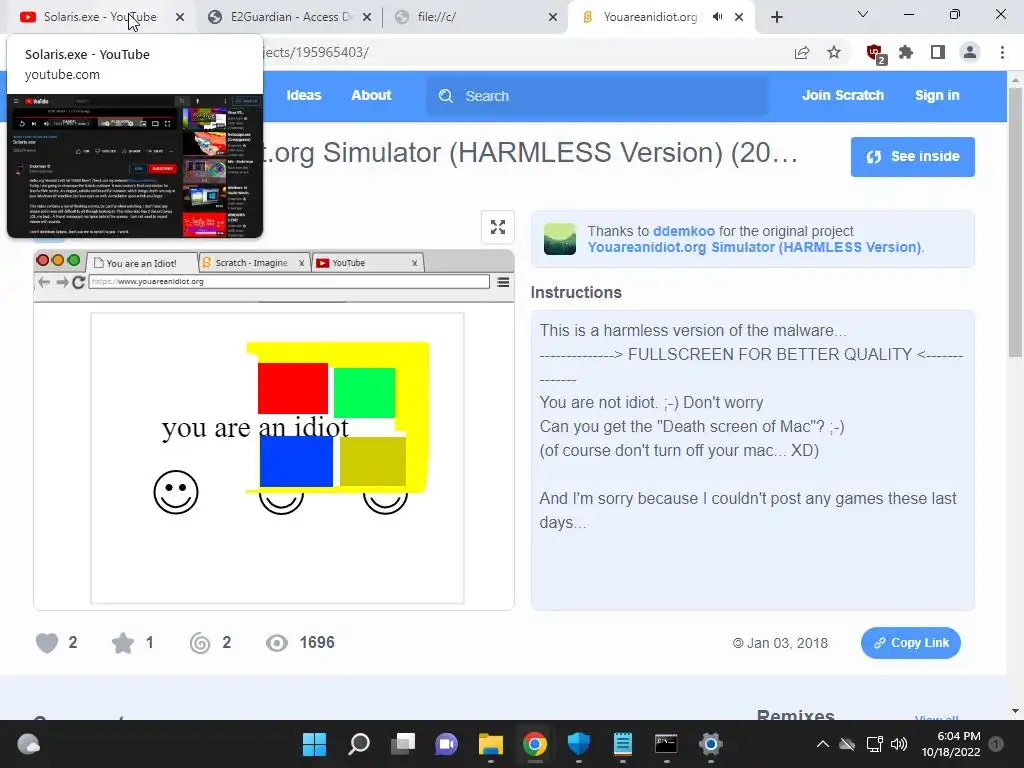Open the About page in Scratch navbar
The height and width of the screenshot is (768, 1024).
tap(371, 95)
